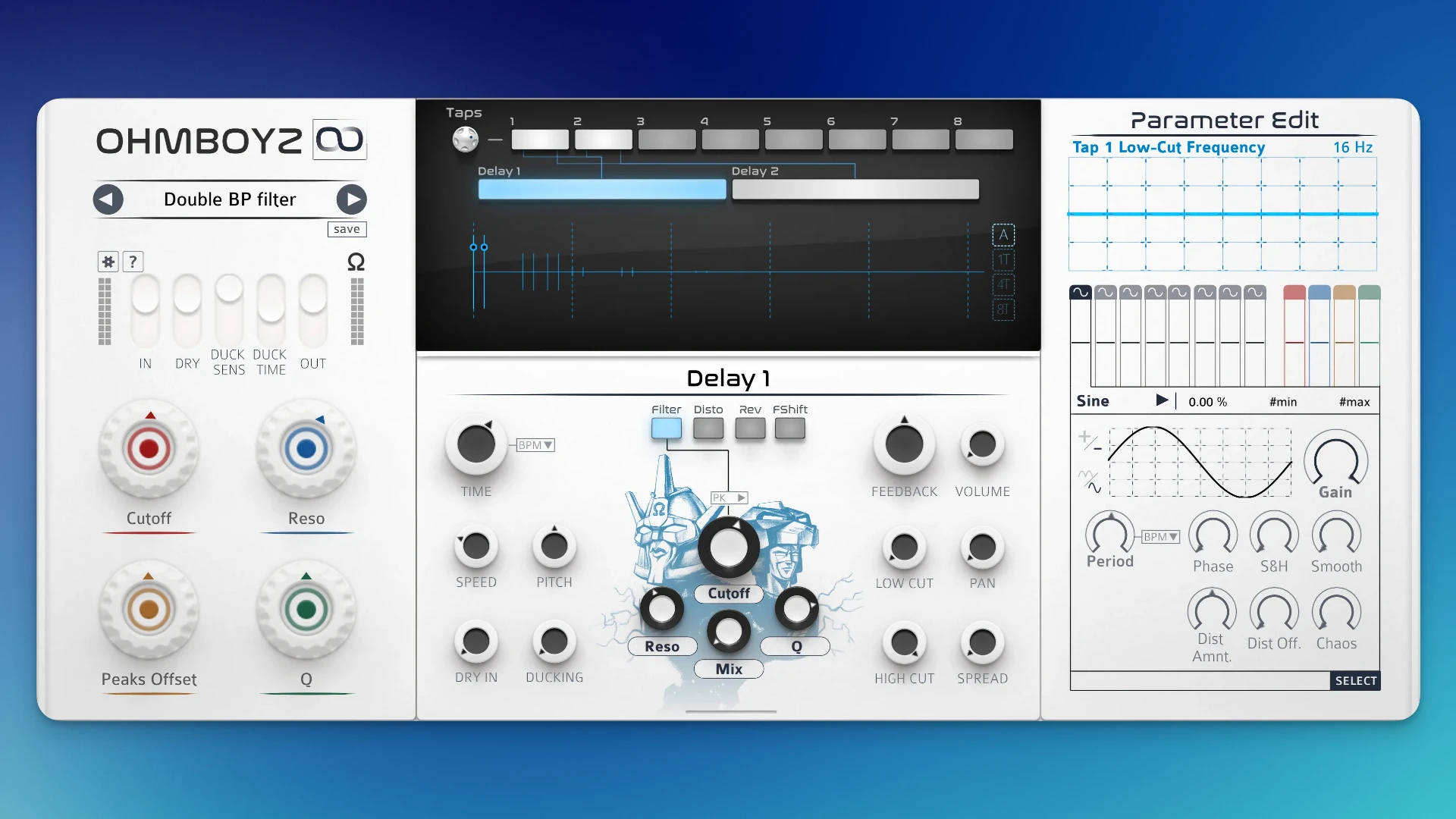Click the Taps master knob
Screen dimensions: 1456x819
click(465, 140)
